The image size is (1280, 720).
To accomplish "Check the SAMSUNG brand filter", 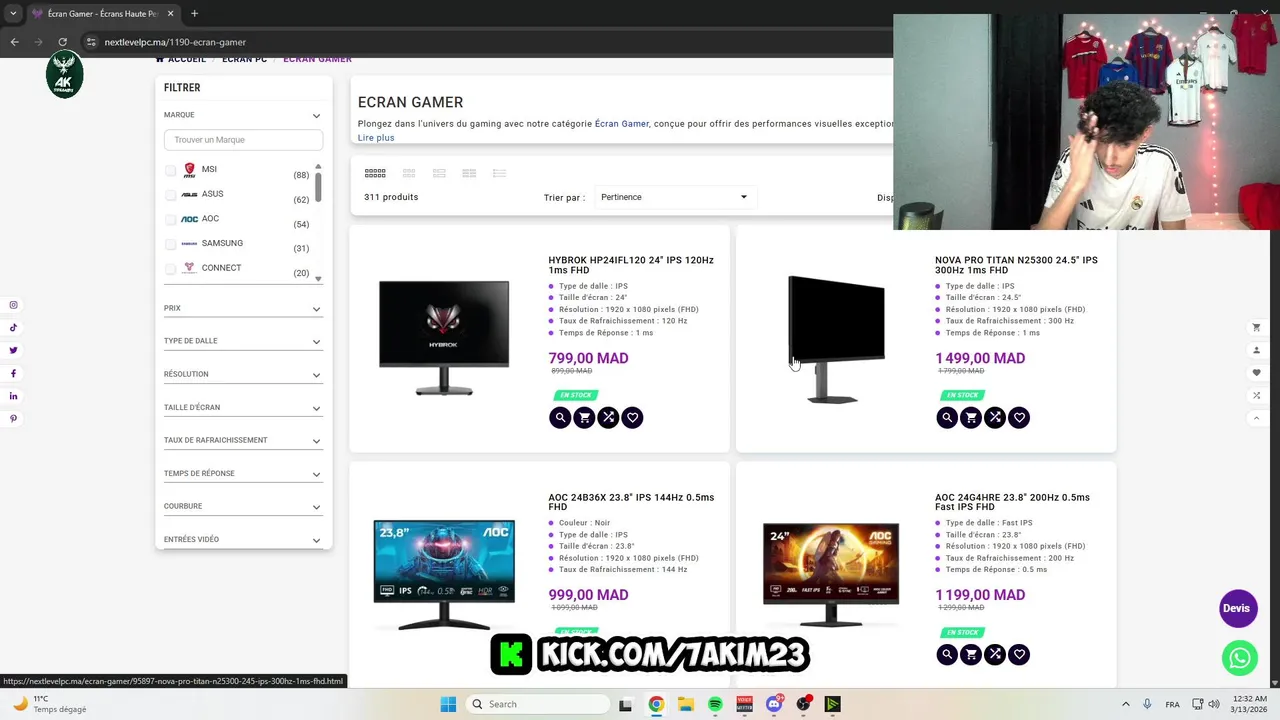I will 170,244.
